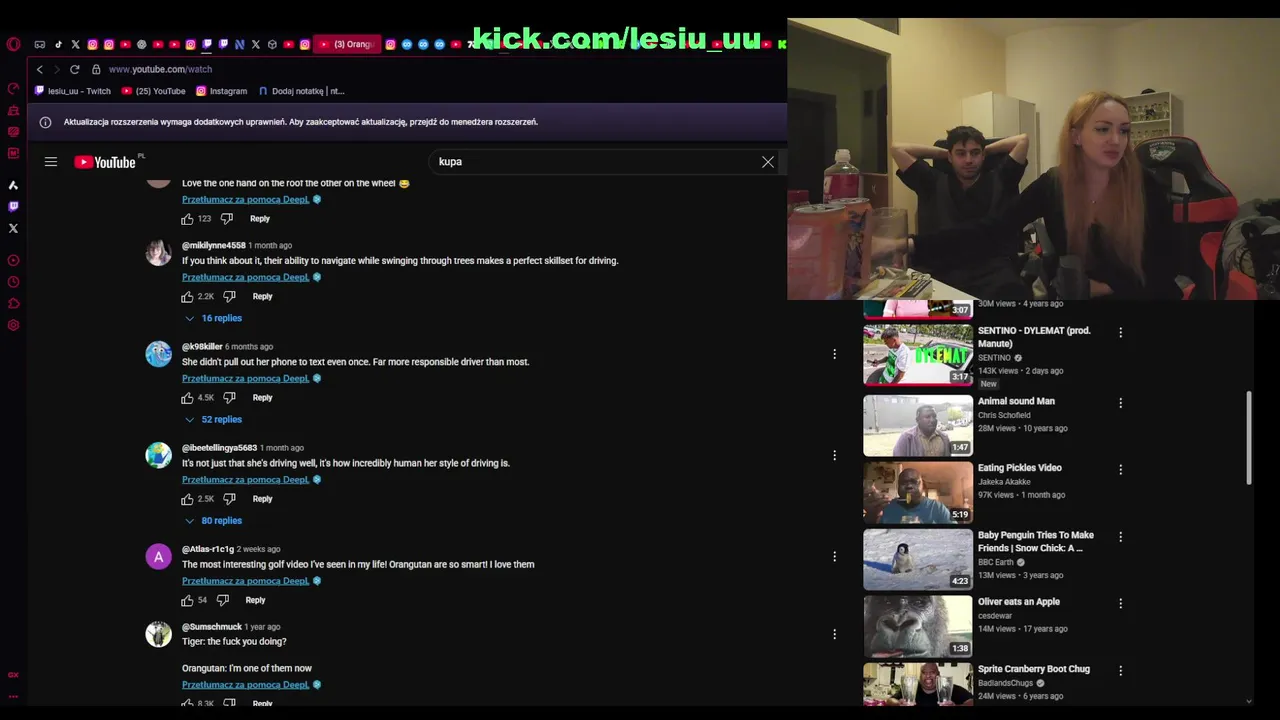Go back with the browser back arrow

[x=40, y=70]
